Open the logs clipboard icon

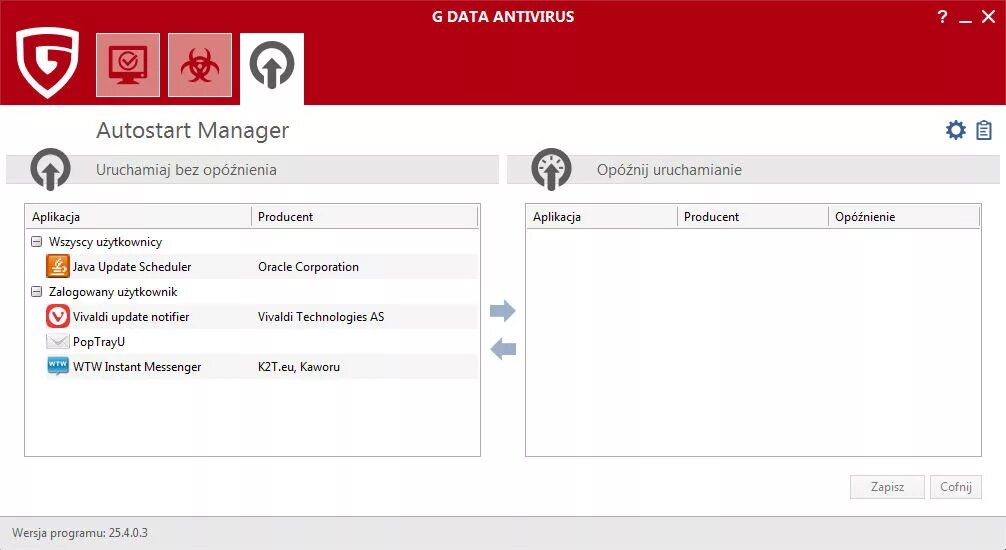pyautogui.click(x=984, y=130)
